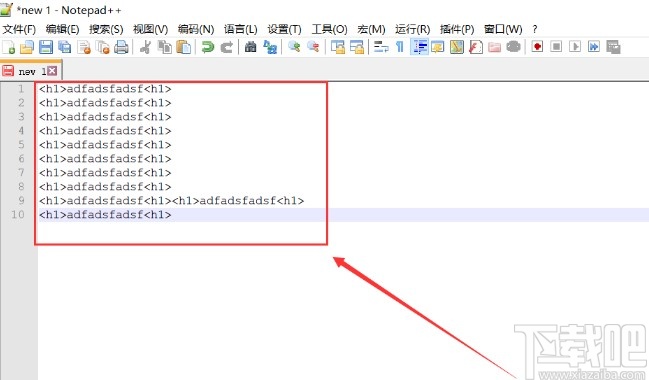Click the Paste clipboard icon
The width and height of the screenshot is (649, 380).
(184, 47)
